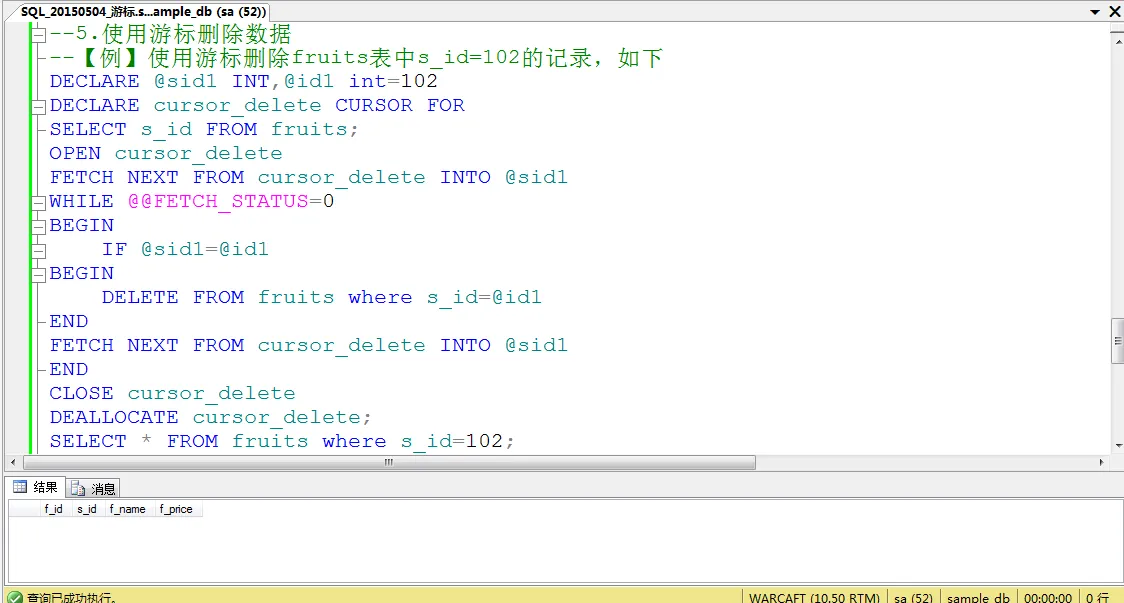Collapse the IF @sid1=@id1 block
The width and height of the screenshot is (1124, 603).
pos(39,251)
